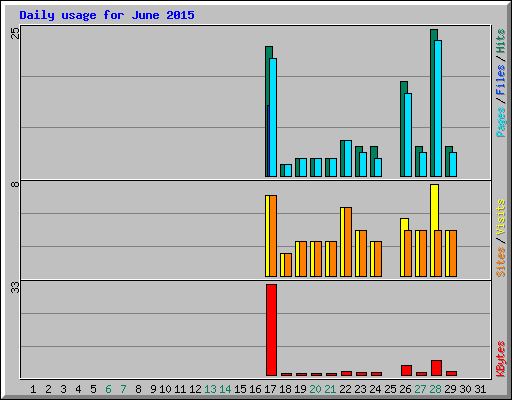Click day 30 on the x-axis
The image size is (512, 400).
tap(465, 389)
